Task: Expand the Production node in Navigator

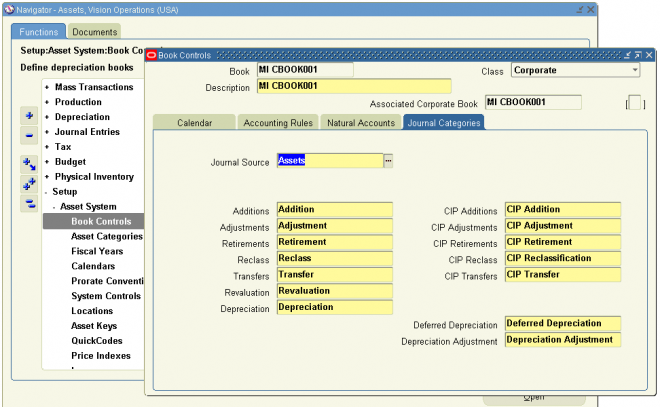Action: 47,102
